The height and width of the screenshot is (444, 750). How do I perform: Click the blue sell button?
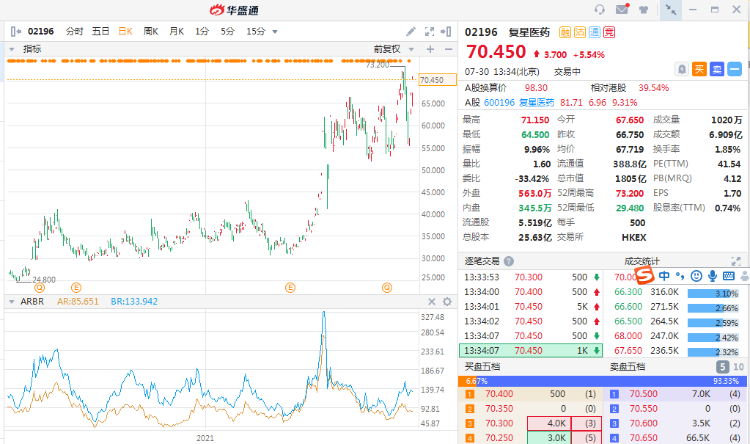click(718, 69)
